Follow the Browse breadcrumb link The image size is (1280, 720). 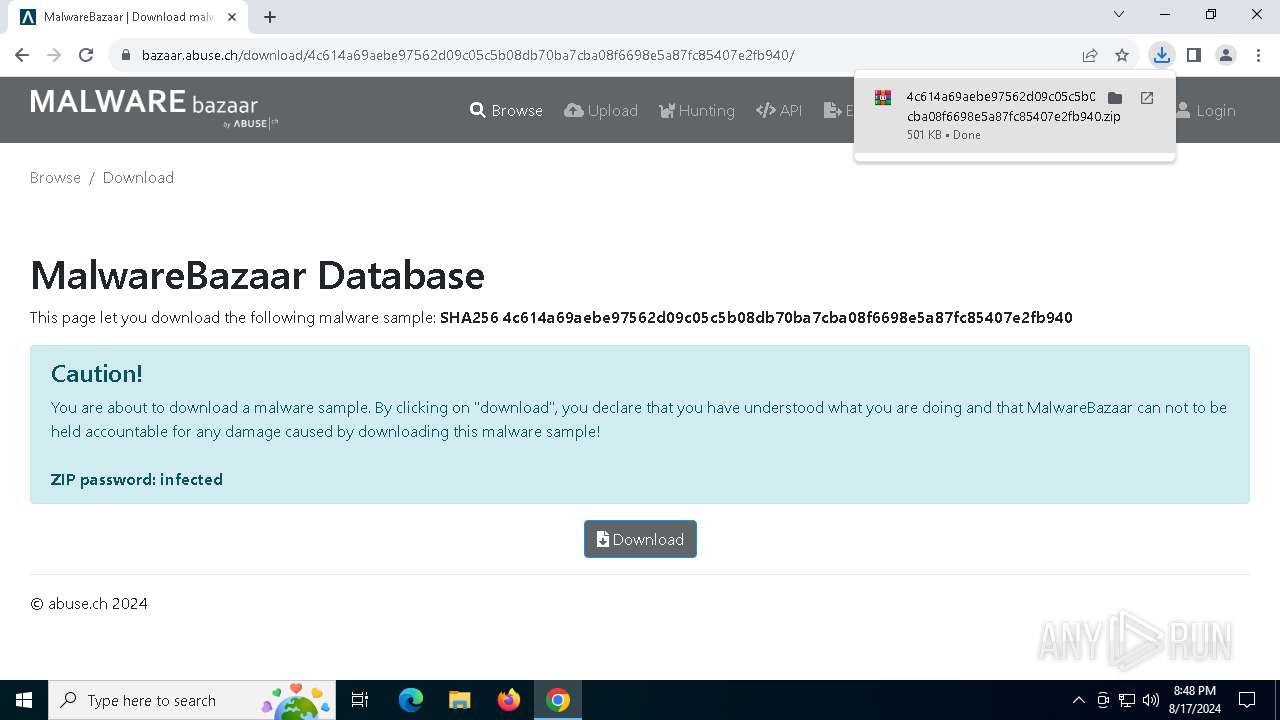[x=55, y=178]
